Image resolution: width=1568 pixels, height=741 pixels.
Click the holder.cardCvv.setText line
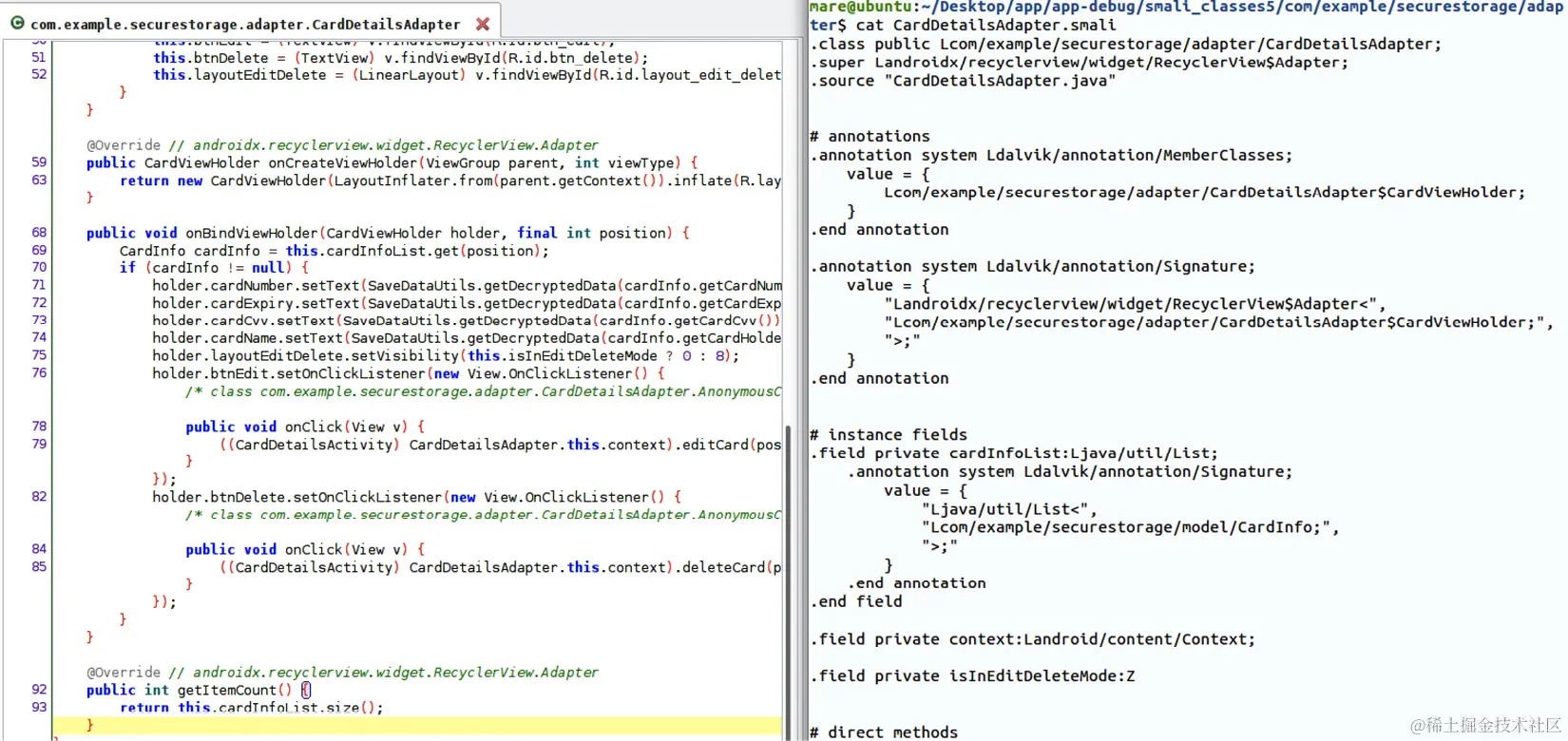click(467, 321)
